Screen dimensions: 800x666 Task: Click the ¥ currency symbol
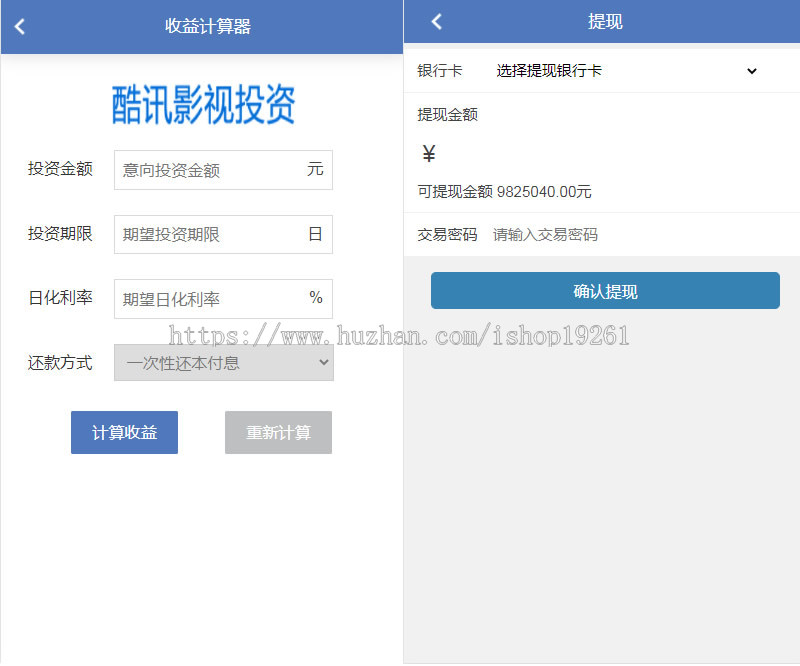(429, 153)
